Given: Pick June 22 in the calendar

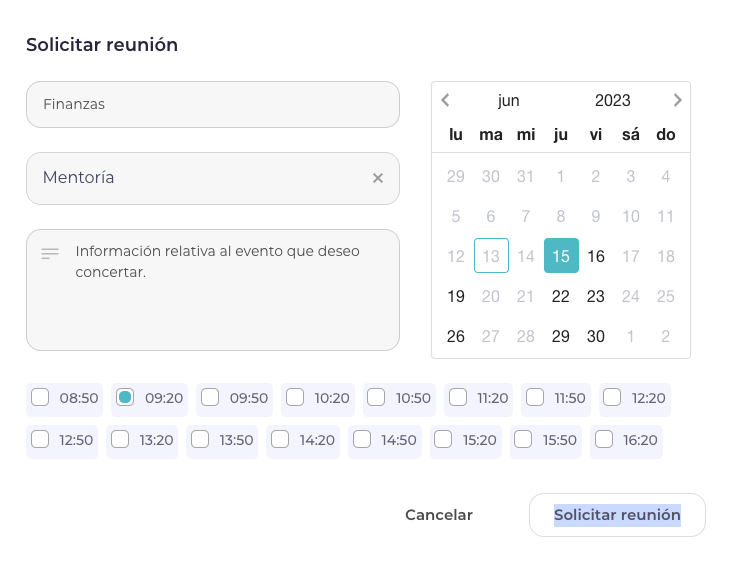Looking at the screenshot, I should tap(561, 296).
